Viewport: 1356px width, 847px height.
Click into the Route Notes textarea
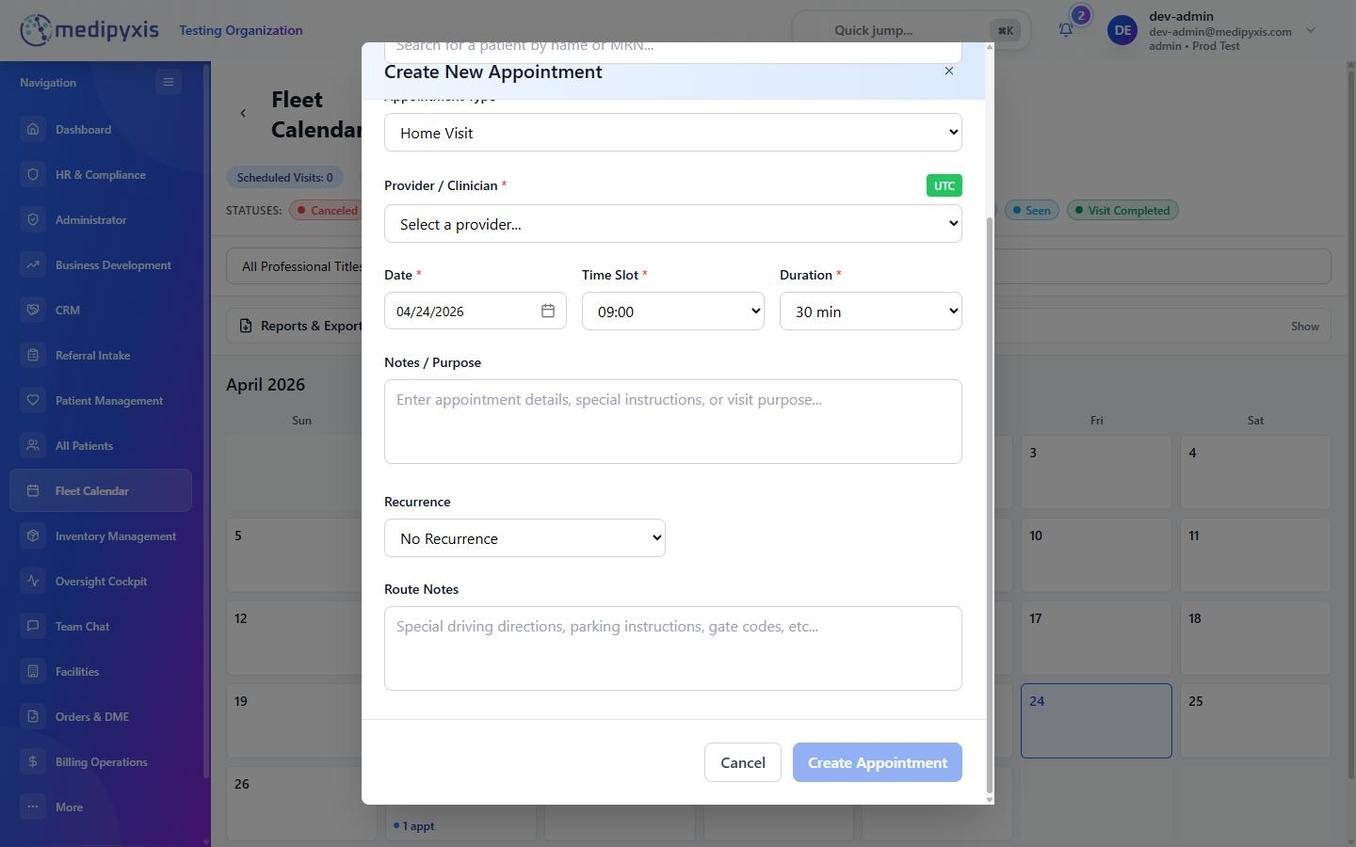pos(673,648)
